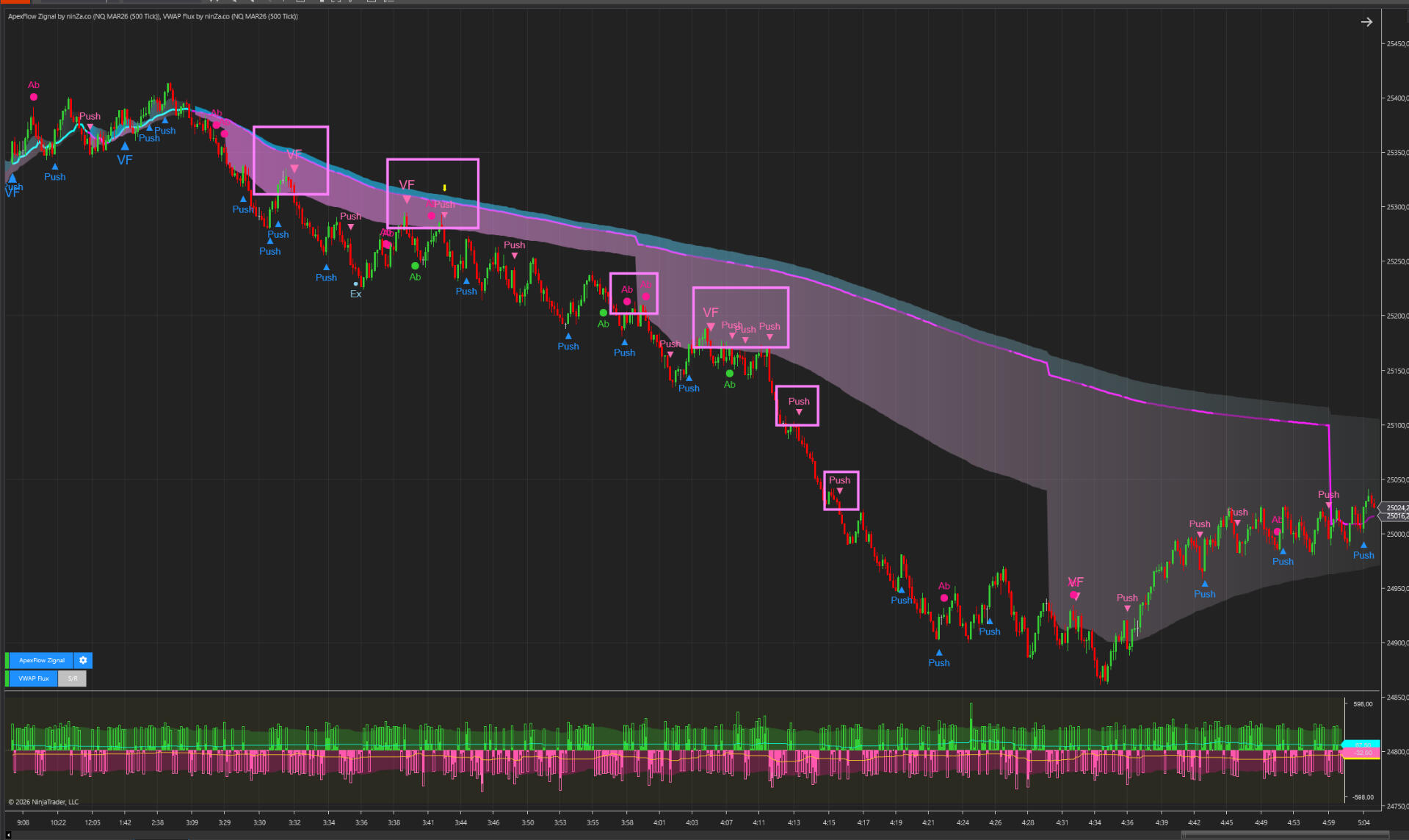The height and width of the screenshot is (840, 1409).
Task: Click the cyan 67.50 value marker
Action: point(1361,745)
